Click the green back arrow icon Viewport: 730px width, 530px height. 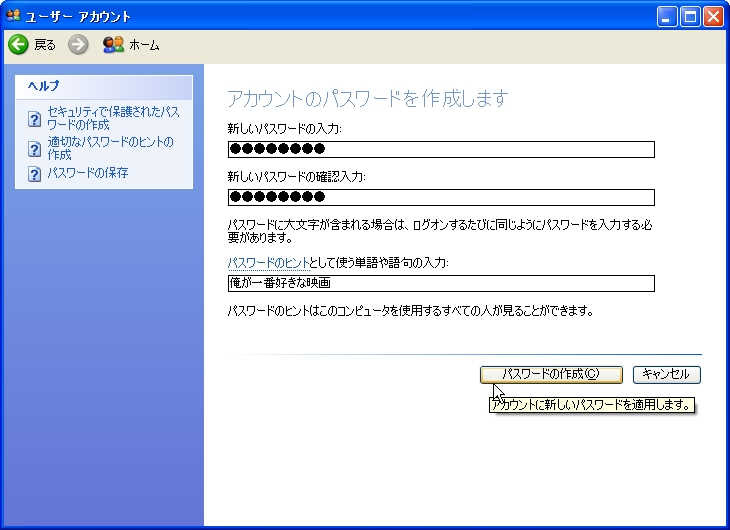tap(19, 45)
